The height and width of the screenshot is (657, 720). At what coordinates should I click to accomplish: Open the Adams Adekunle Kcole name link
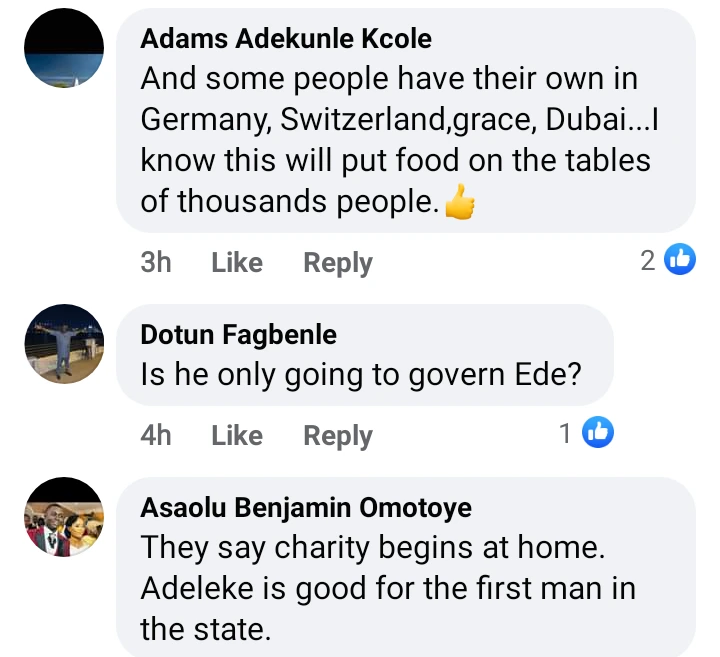pos(286,39)
